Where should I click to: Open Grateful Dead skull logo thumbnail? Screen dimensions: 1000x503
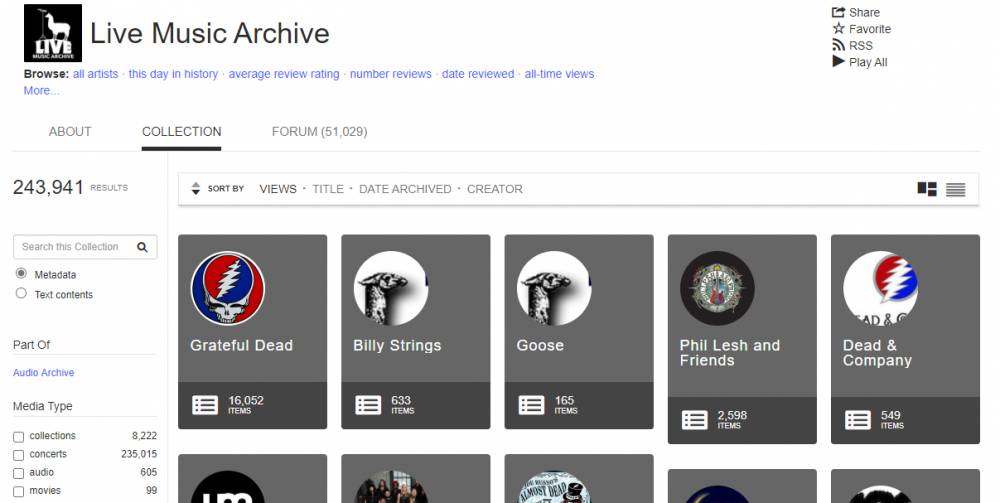(228, 288)
